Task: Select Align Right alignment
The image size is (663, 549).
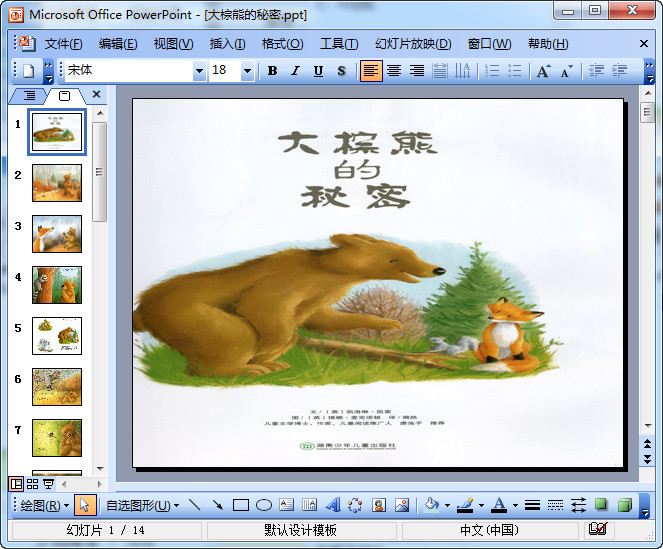Action: coord(417,71)
